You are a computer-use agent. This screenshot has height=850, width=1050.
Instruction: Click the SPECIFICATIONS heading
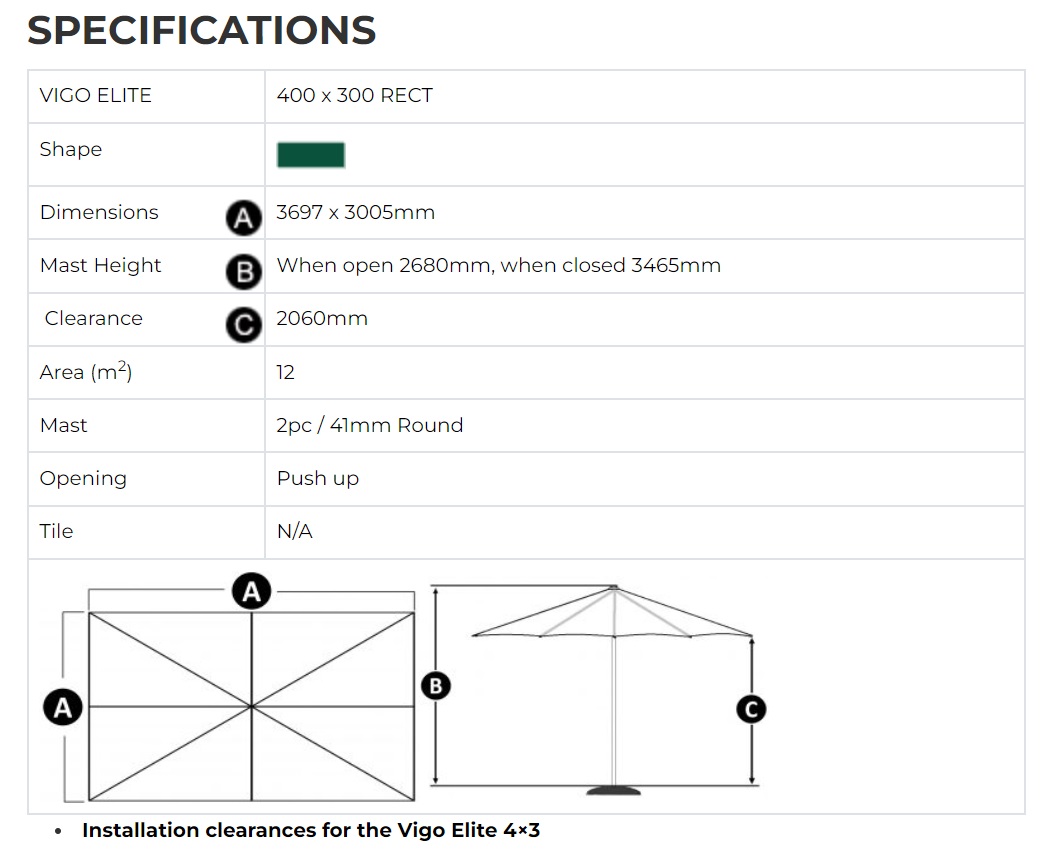tap(202, 31)
